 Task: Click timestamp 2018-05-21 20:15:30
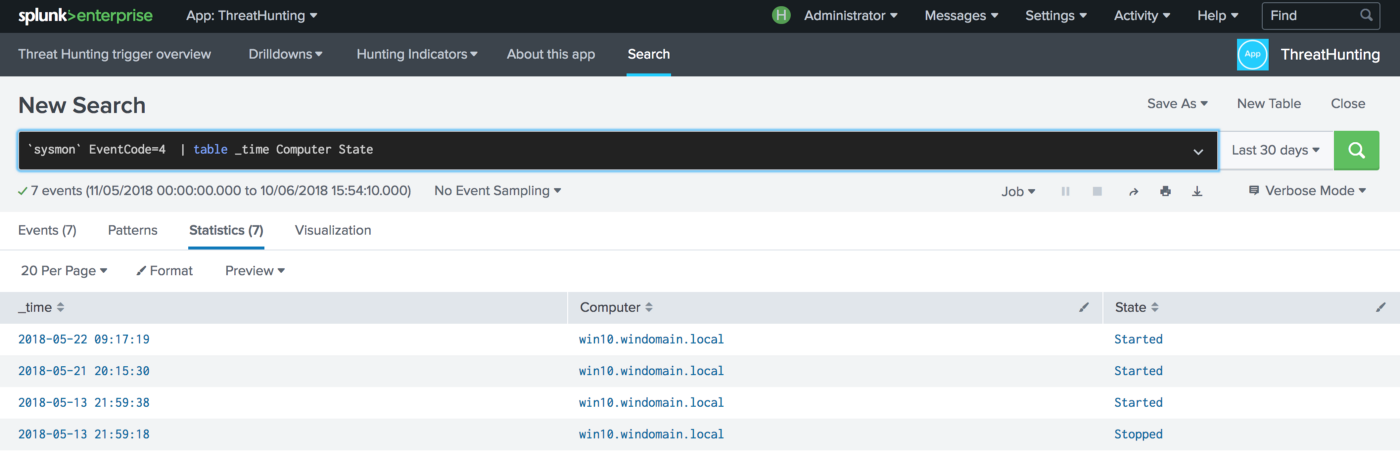point(84,371)
